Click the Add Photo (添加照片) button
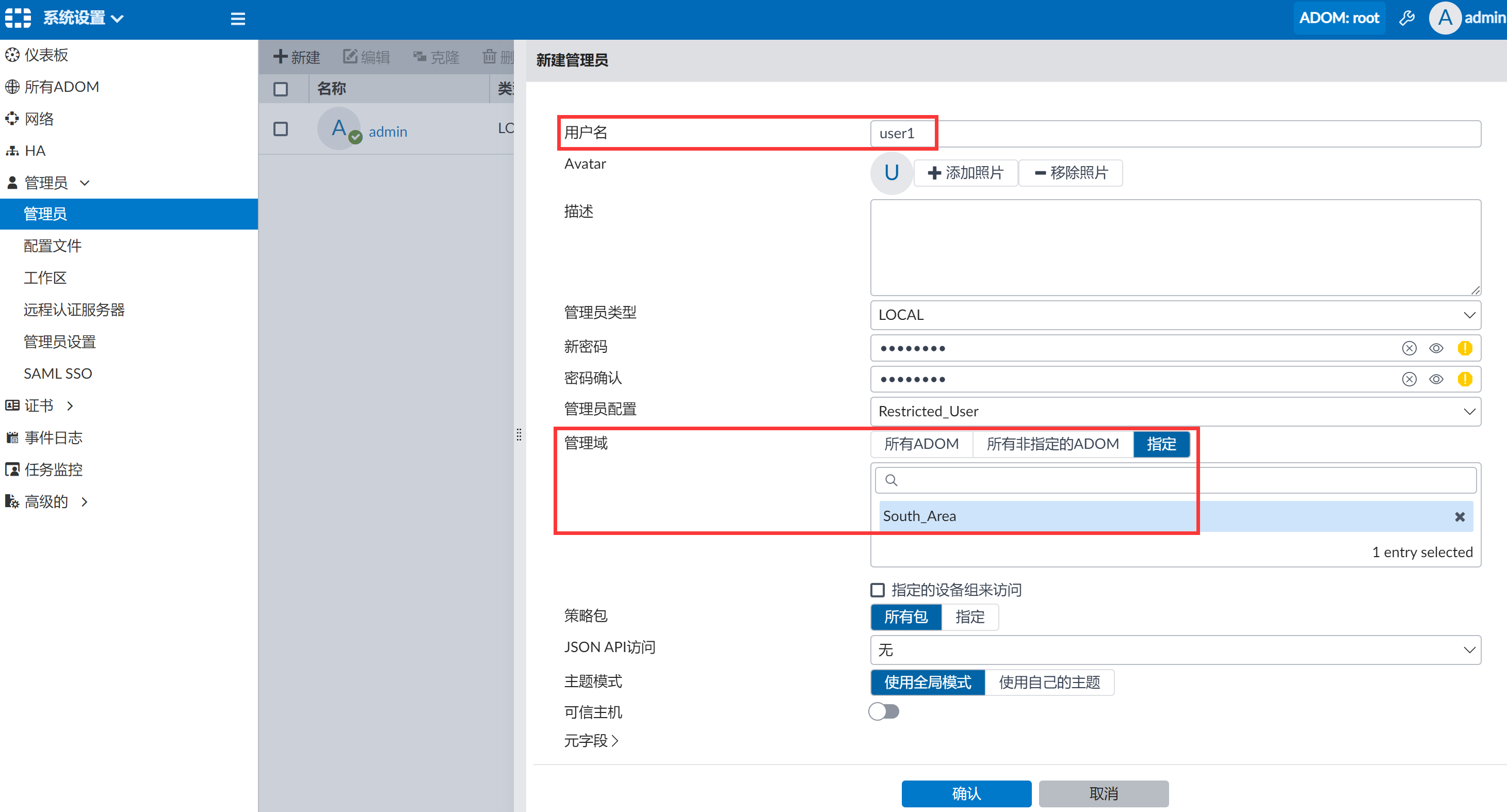The height and width of the screenshot is (812, 1507). (965, 173)
